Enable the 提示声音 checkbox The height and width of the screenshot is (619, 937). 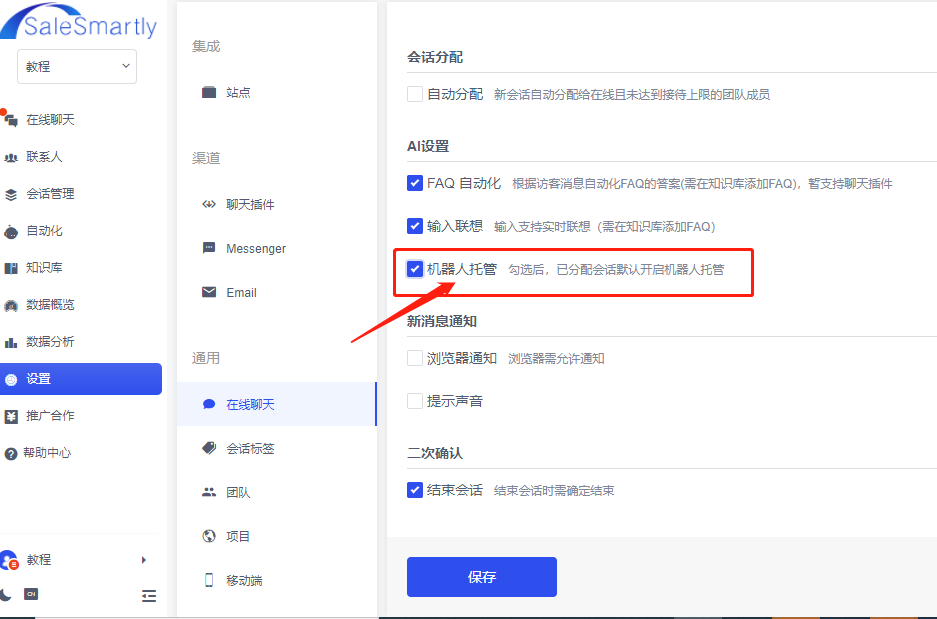point(415,401)
